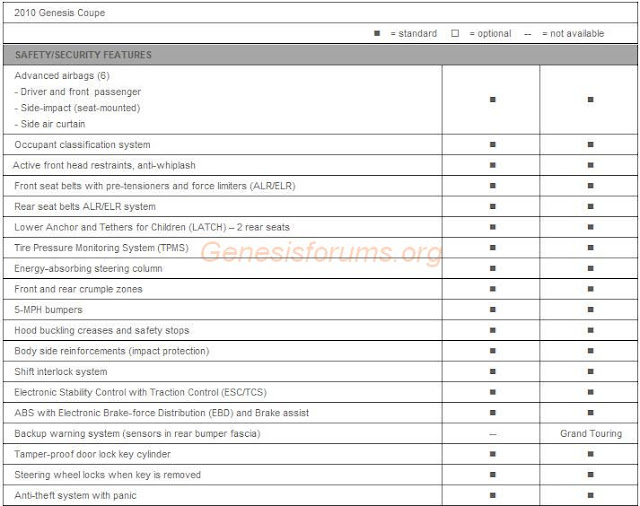Click first-column standard mark for Advanced airbags

493,100
